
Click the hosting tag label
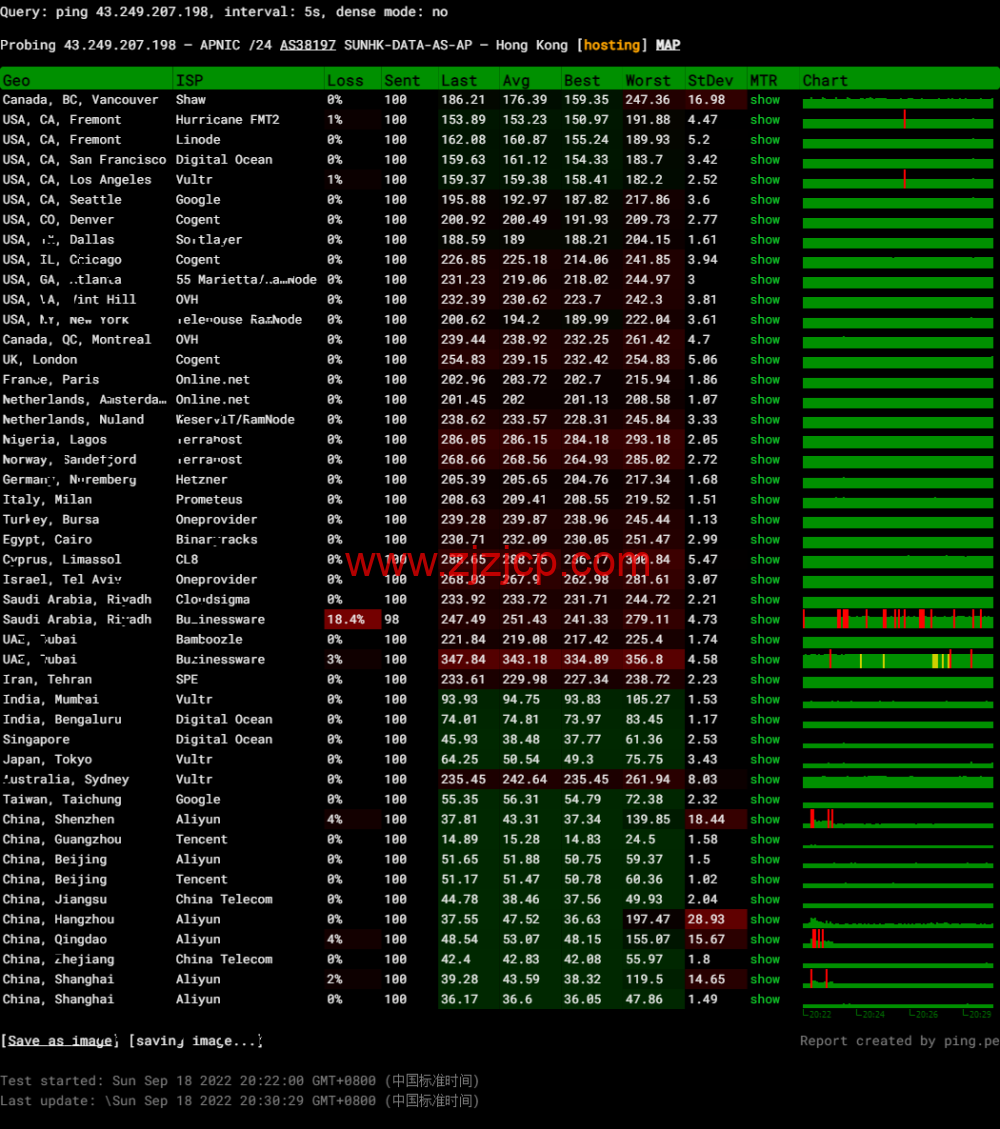612,45
